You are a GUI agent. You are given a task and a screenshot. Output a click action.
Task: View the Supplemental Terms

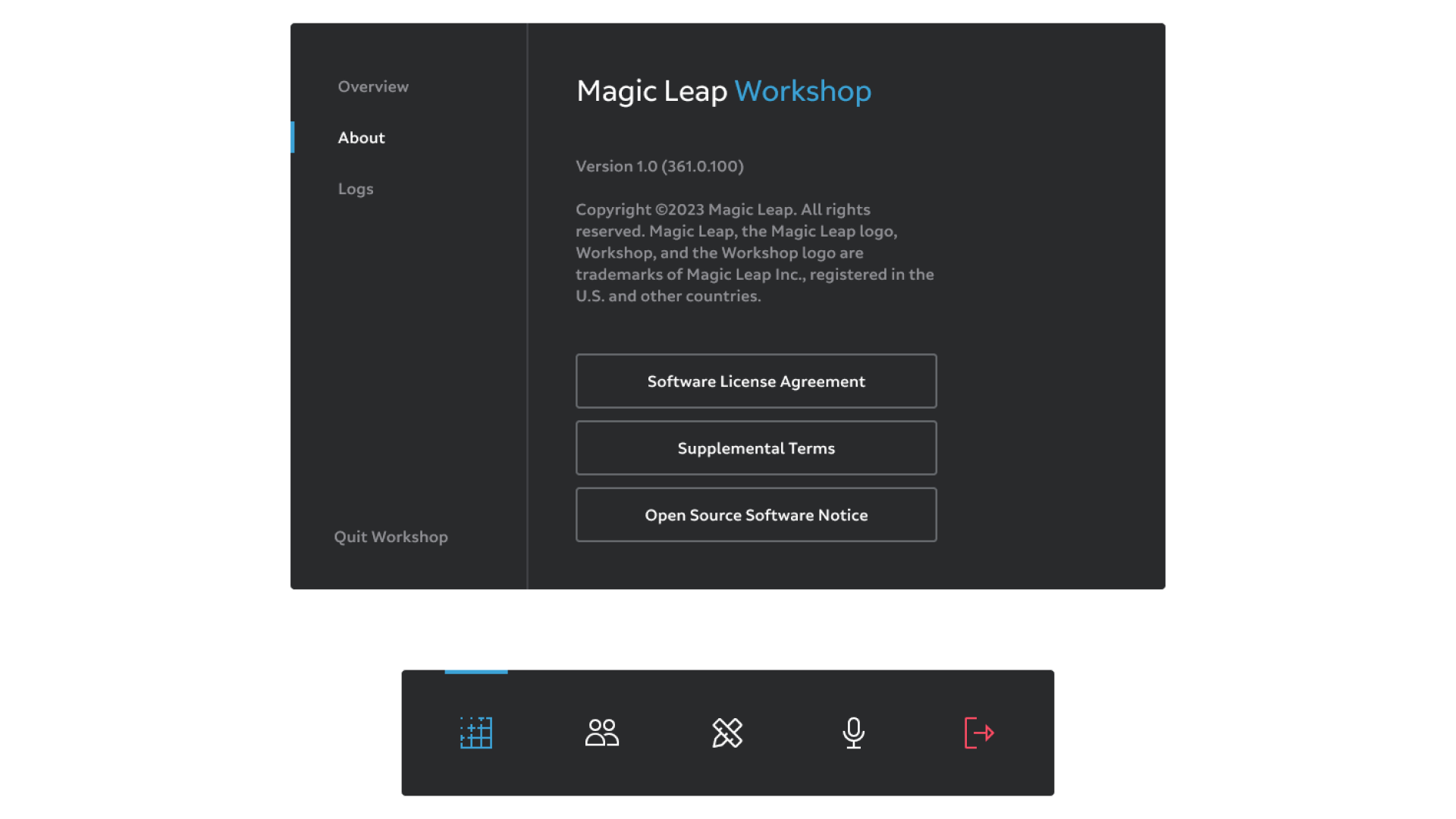tap(756, 447)
